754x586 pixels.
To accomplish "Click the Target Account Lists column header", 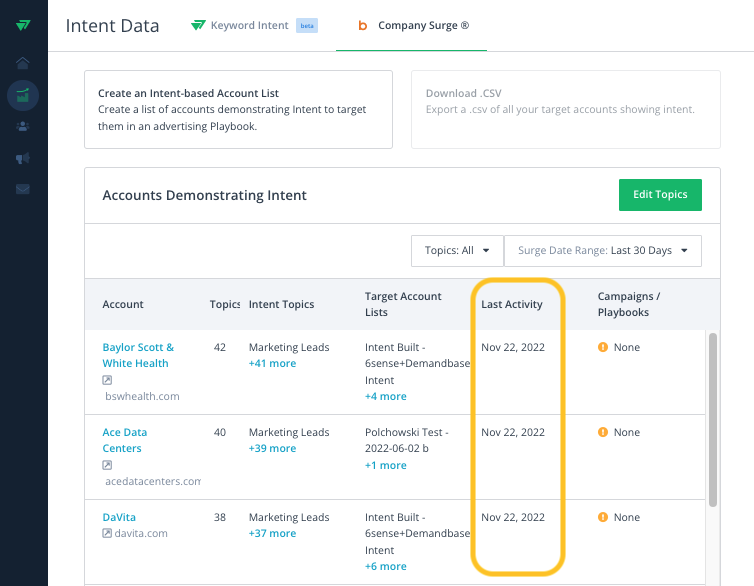I will [x=403, y=304].
